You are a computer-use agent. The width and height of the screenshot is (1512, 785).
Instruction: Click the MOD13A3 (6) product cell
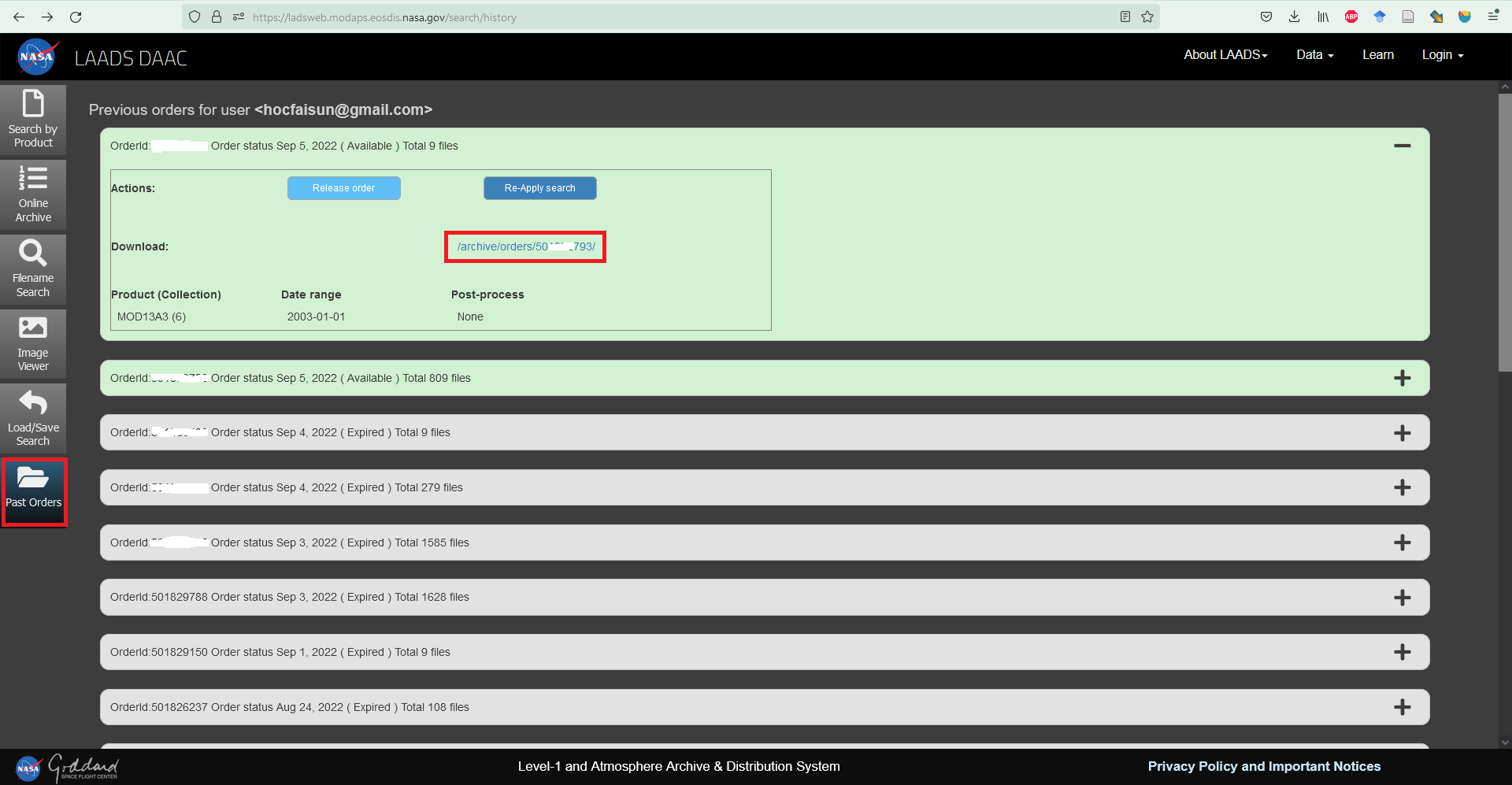pos(151,317)
